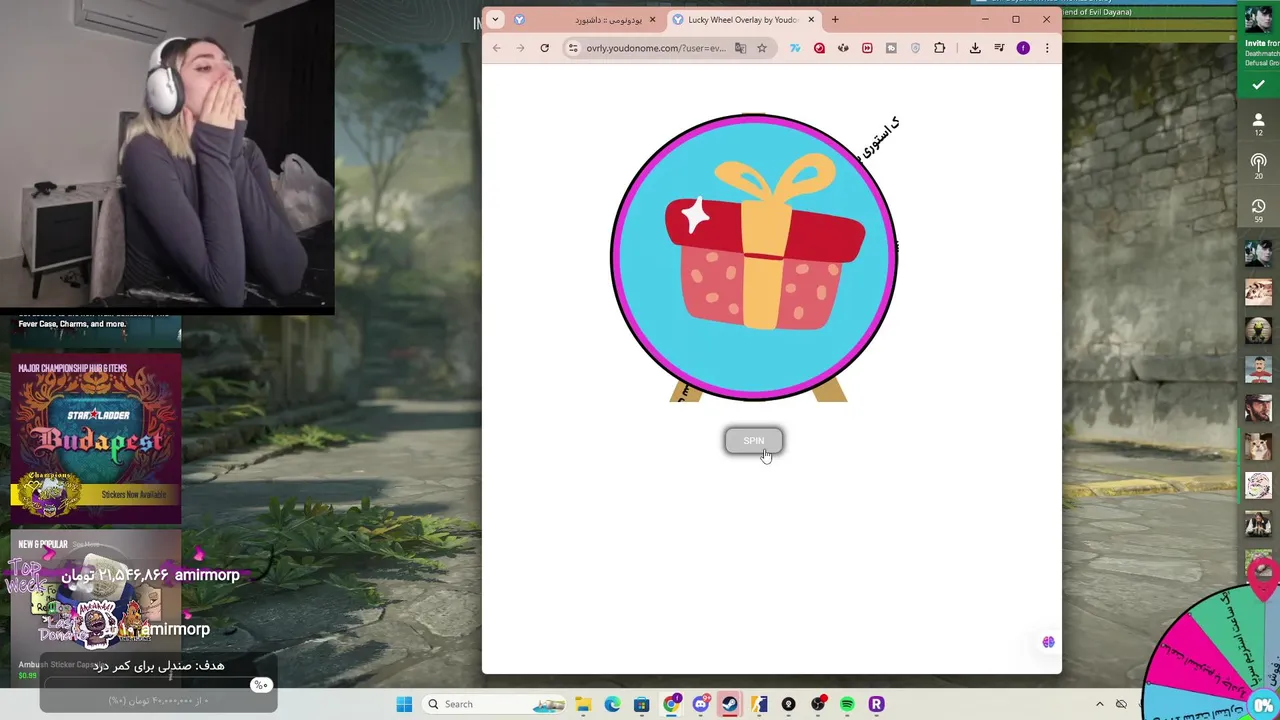Open the broadcast icon showing 20
This screenshot has height=720, width=1280.
(x=1258, y=166)
